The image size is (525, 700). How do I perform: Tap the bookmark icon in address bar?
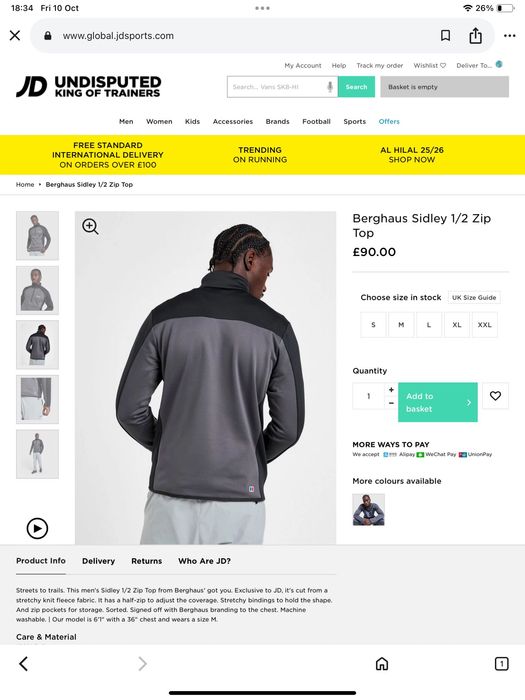click(x=445, y=36)
